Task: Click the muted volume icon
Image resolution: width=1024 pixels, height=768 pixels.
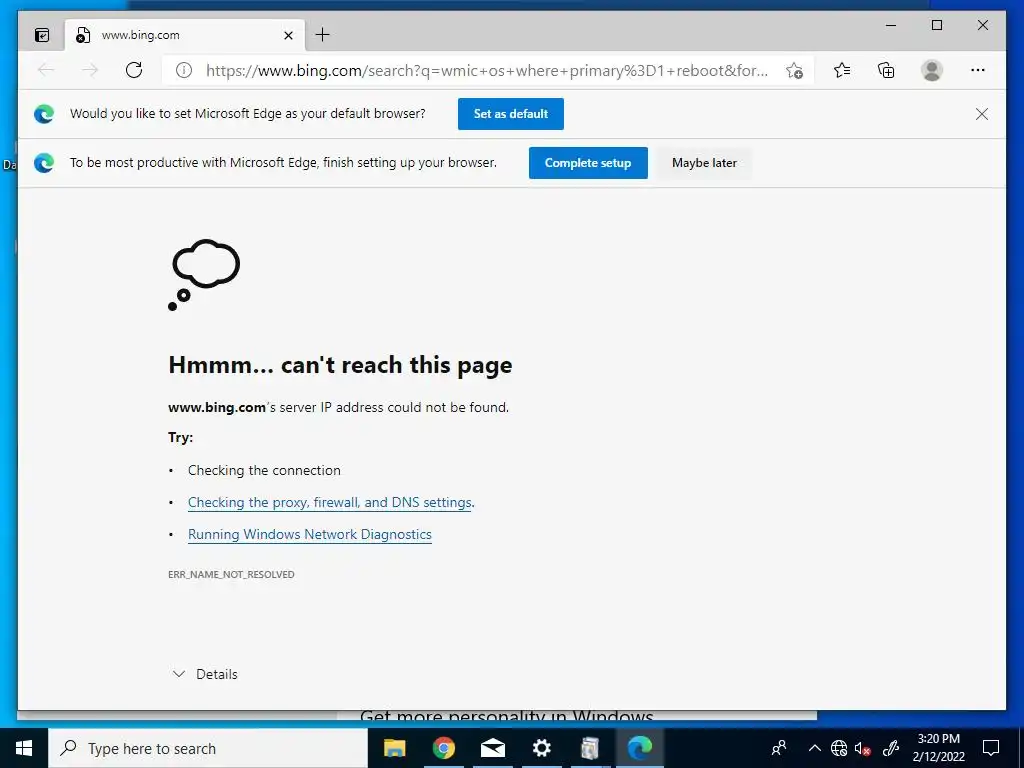Action: pyautogui.click(x=863, y=748)
